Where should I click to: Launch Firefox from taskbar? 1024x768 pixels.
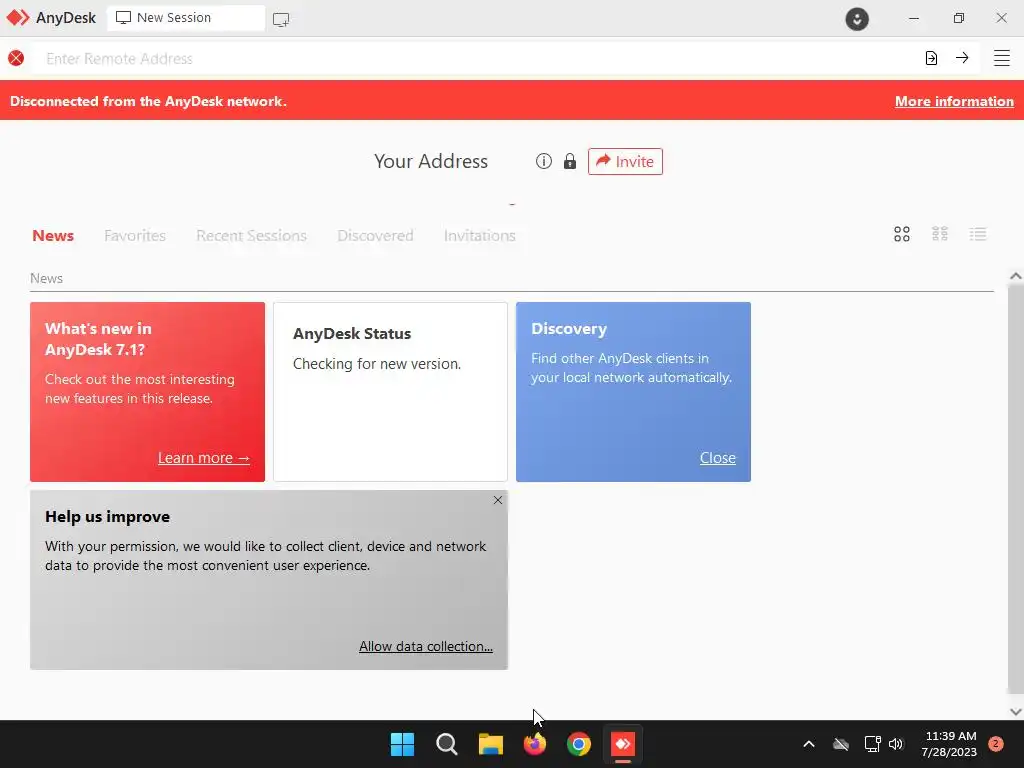tap(535, 744)
